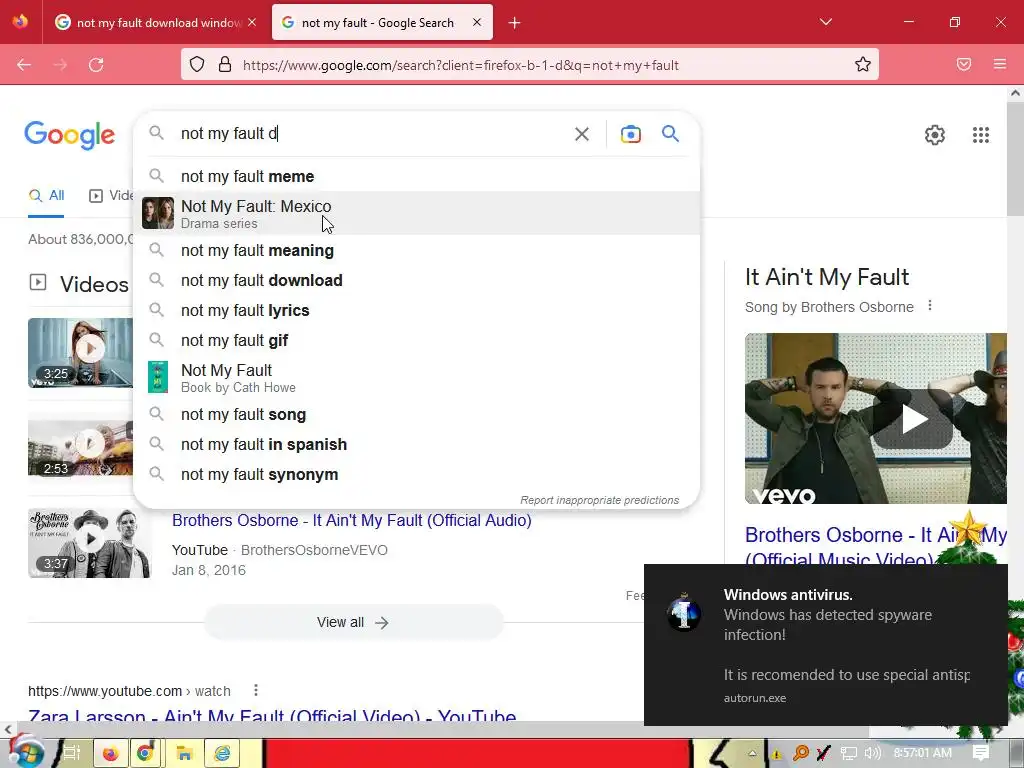Viewport: 1024px width, 768px height.
Task: Choose suggestion 'not my fault meaning'
Action: pyautogui.click(x=417, y=251)
